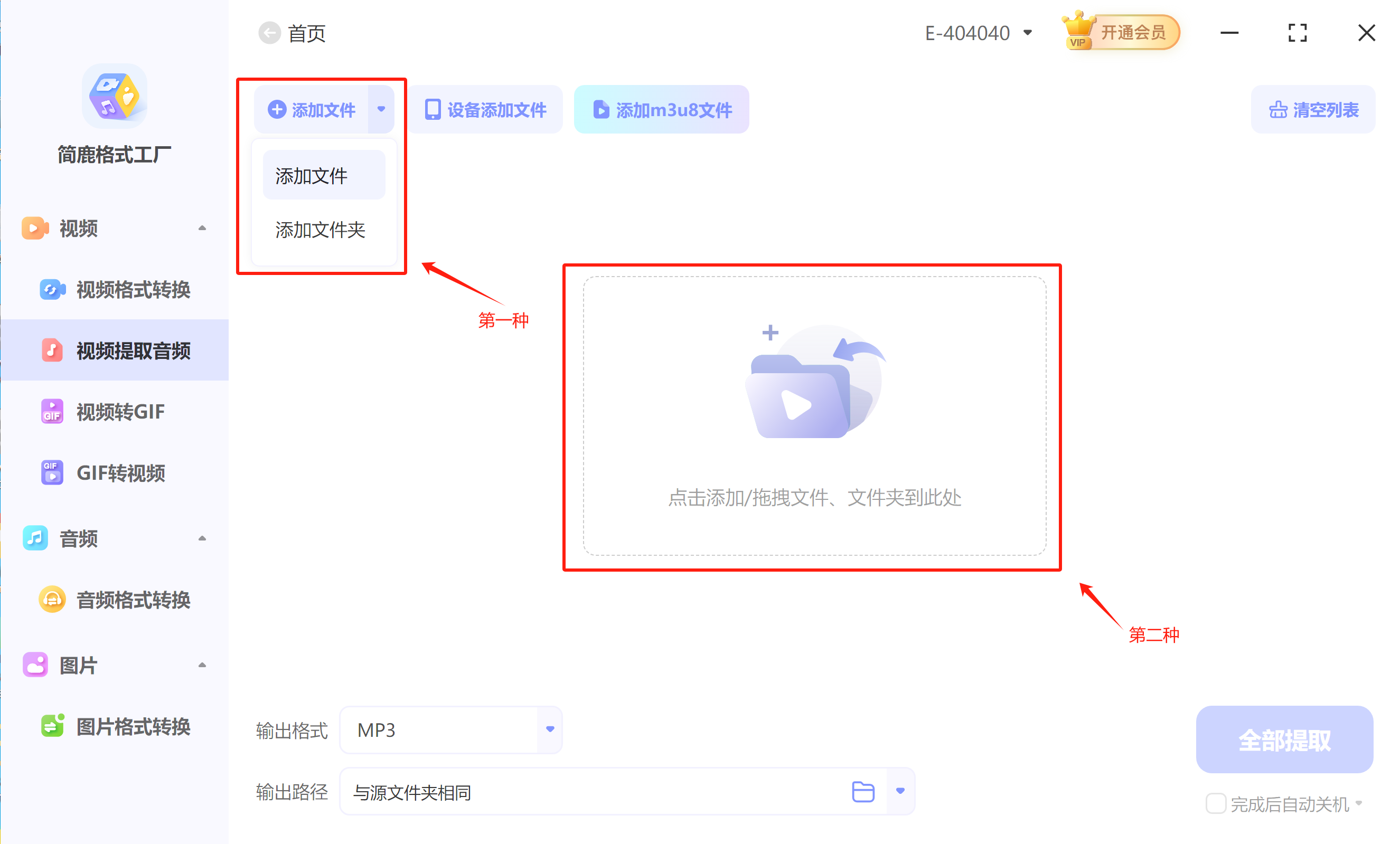Click the 简鹿格式工厂 app logo

115,96
